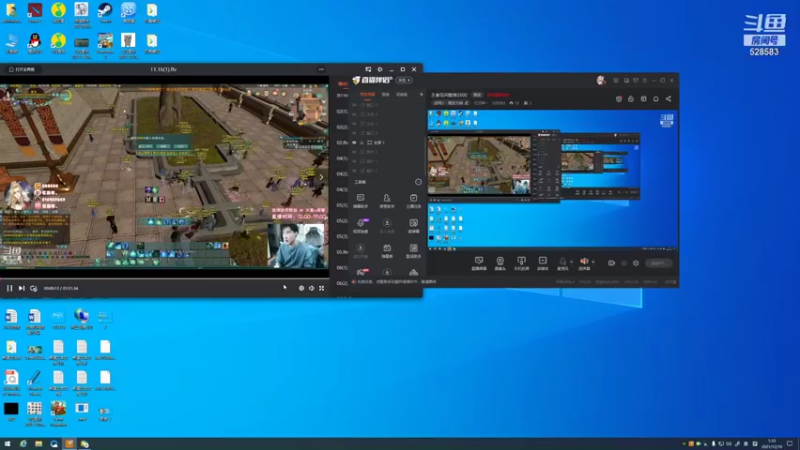Select the Steam shortcut on the desktop

(x=105, y=13)
